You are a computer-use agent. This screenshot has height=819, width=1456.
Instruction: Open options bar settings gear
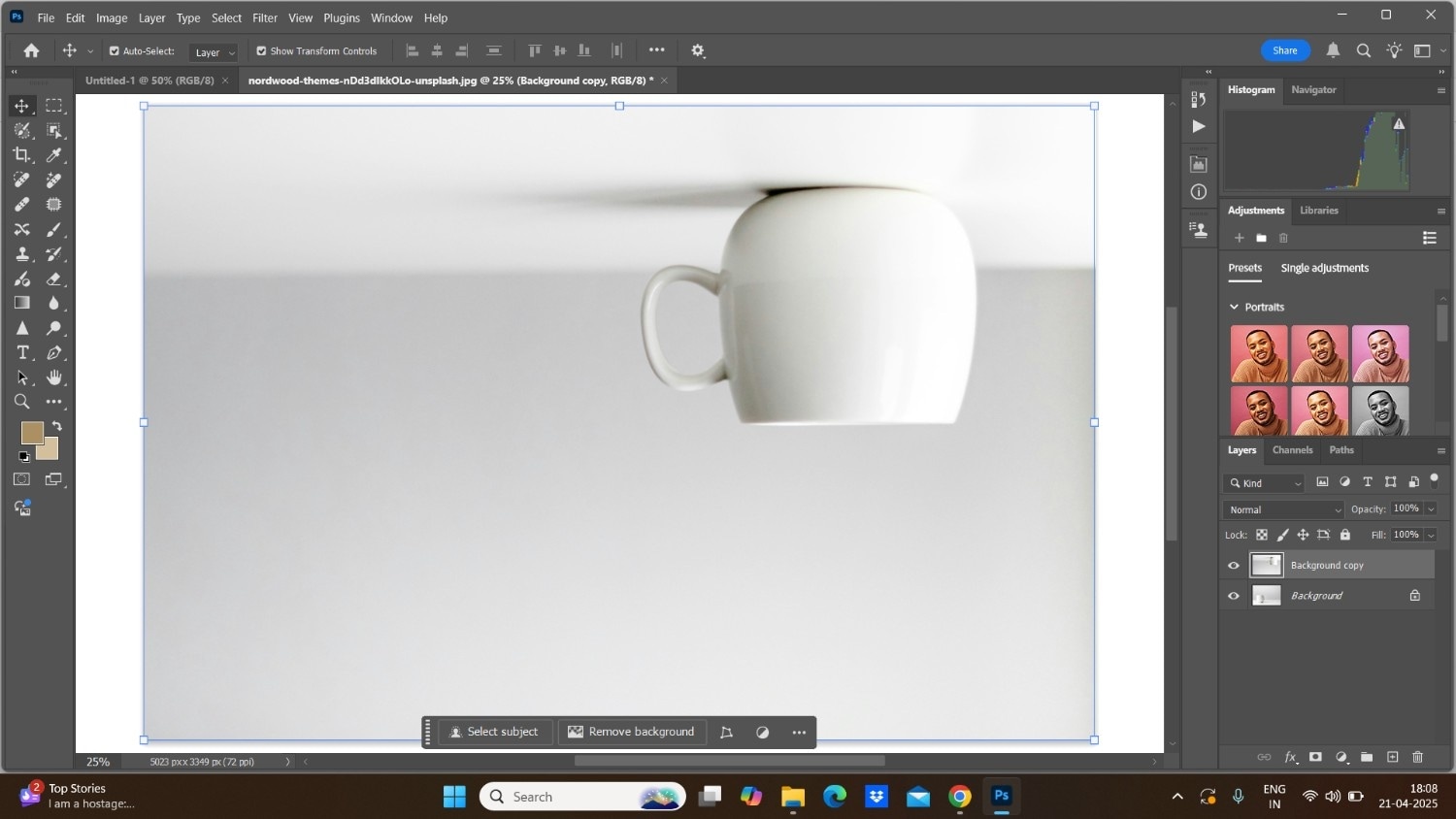pos(698,50)
